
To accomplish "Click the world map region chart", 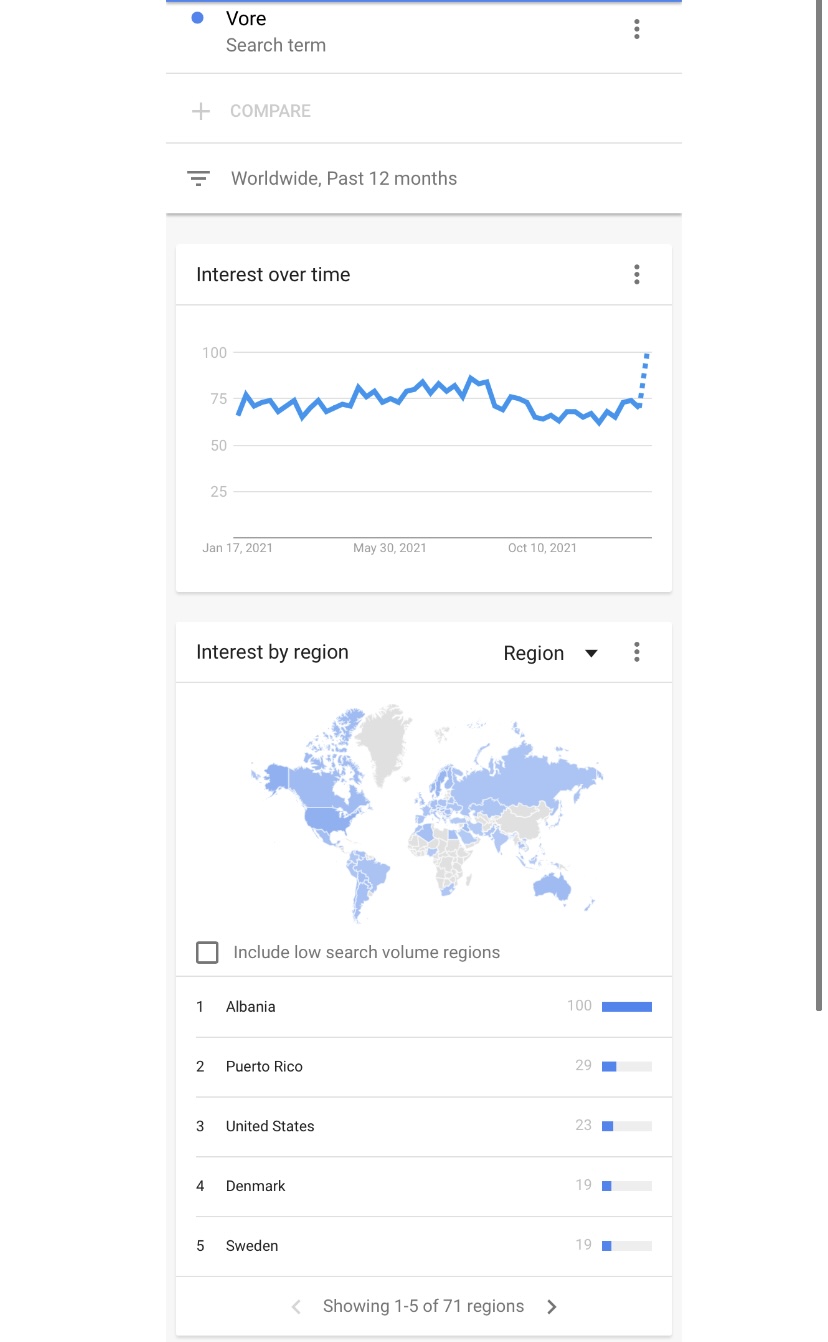I will point(426,813).
